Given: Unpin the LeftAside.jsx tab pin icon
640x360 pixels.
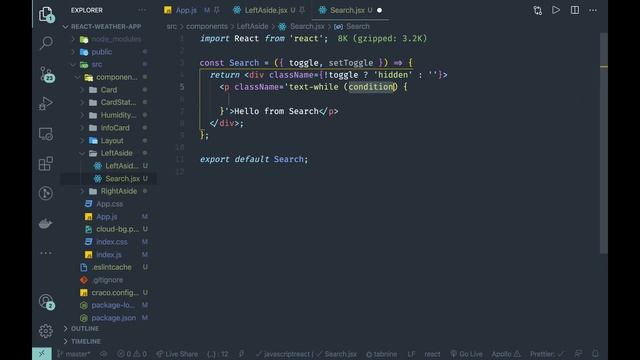Looking at the screenshot, I should click(x=302, y=10).
